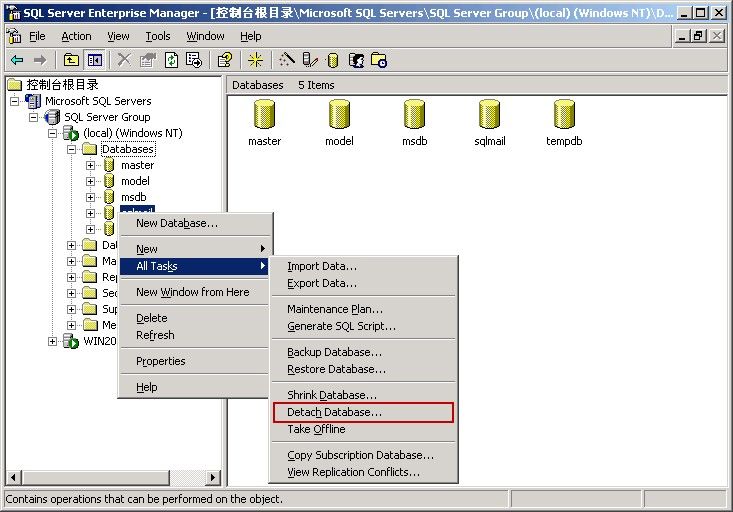Select Copy Subscription Database option
The image size is (733, 512).
coord(363,455)
